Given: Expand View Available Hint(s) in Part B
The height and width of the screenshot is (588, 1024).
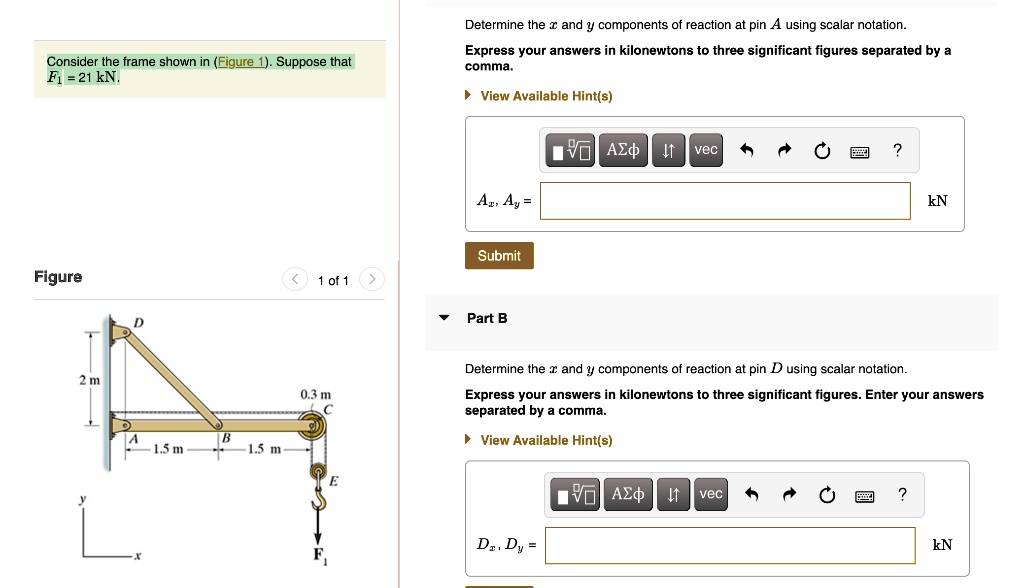Looking at the screenshot, I should click(x=546, y=440).
